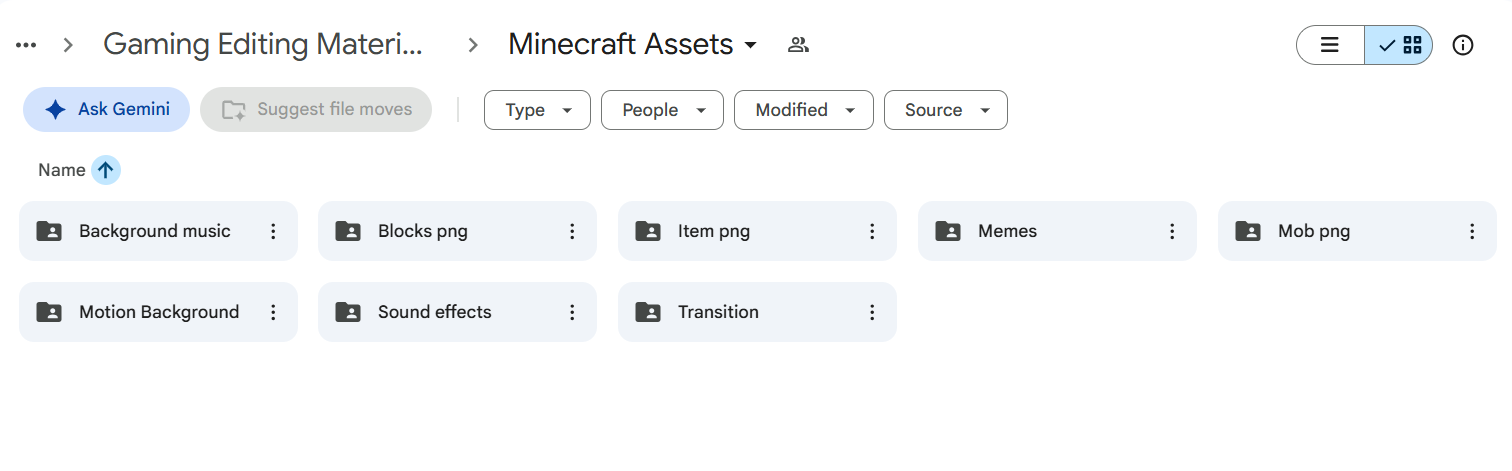Go to Gaming Editing Materi... breadcrumb folder
Screen dimensions: 1512x471
tap(263, 44)
